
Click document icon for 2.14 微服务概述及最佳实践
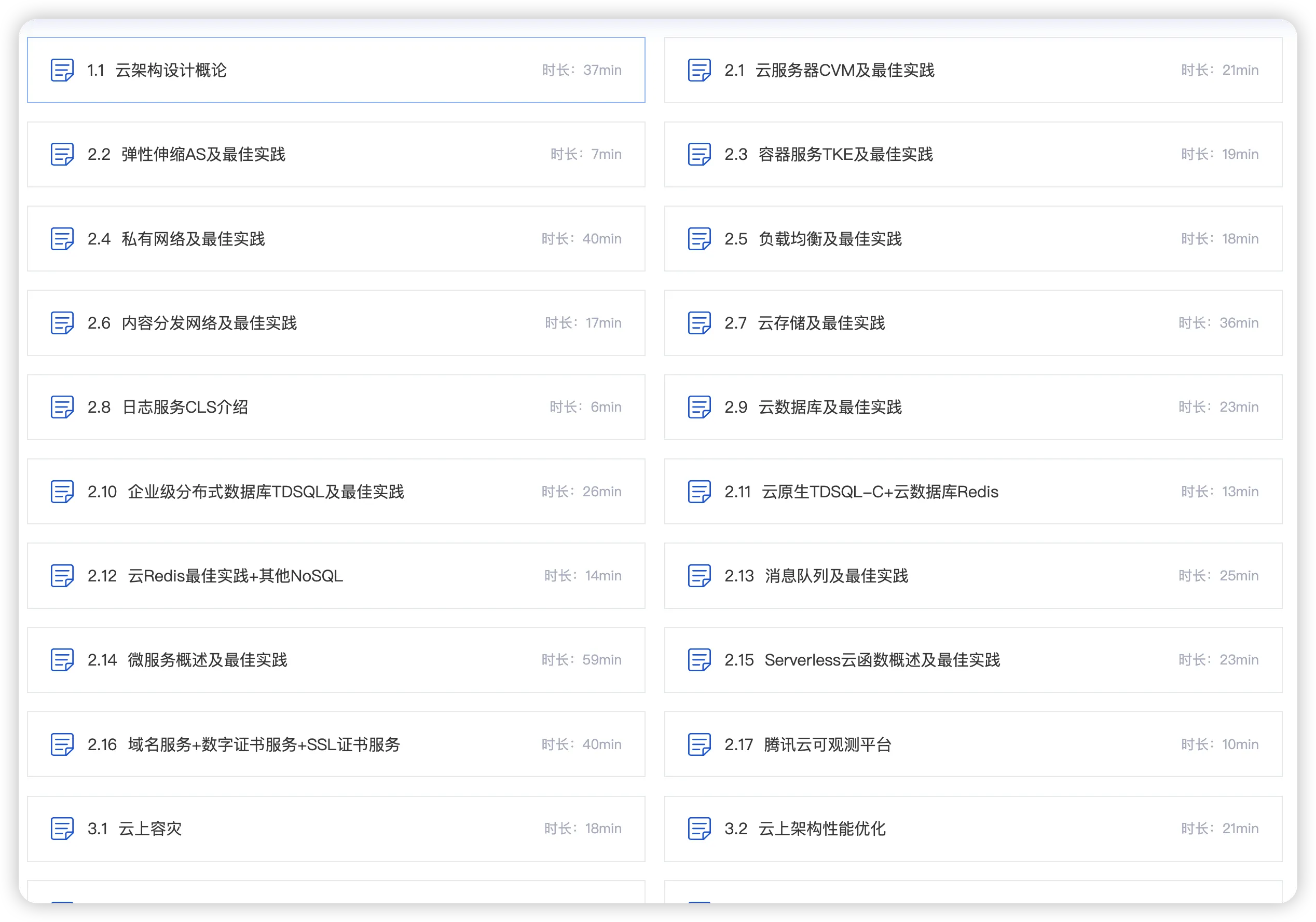62,660
